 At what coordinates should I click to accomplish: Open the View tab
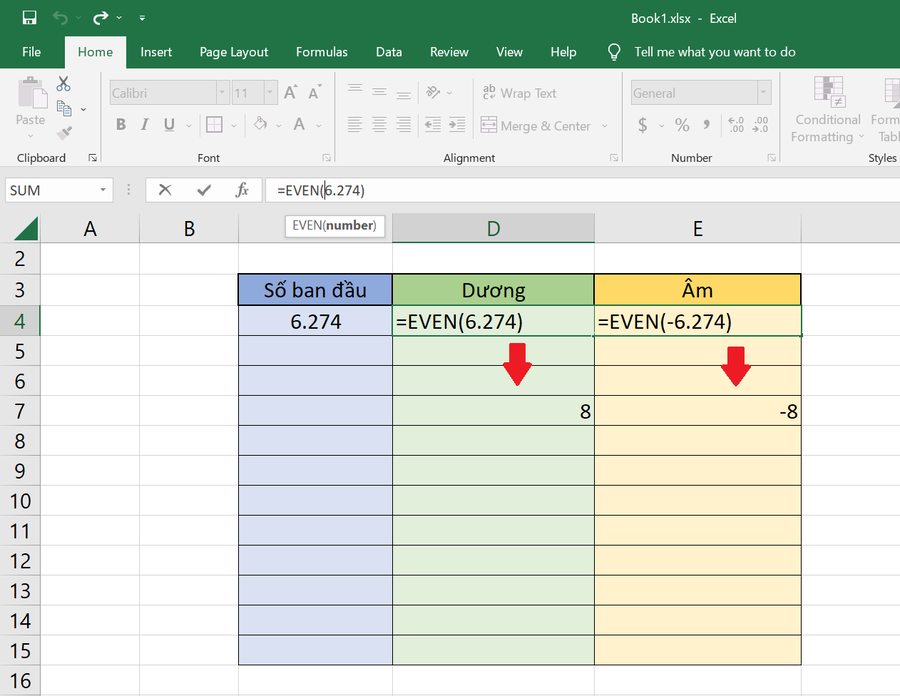coord(509,52)
